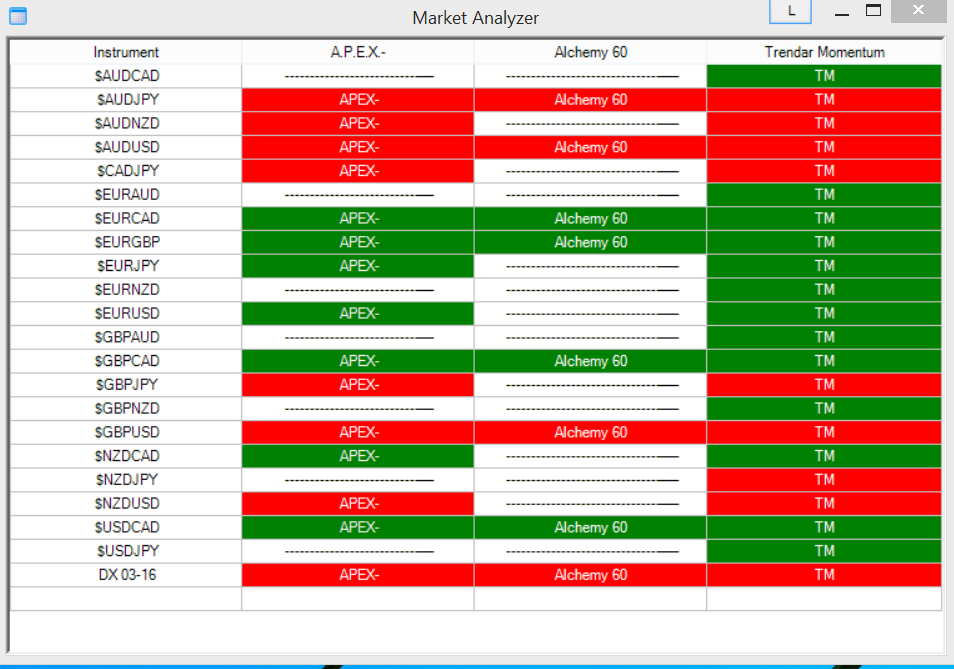The height and width of the screenshot is (669, 954).
Task: Click red TM cell for $NZDJPY
Action: click(824, 480)
